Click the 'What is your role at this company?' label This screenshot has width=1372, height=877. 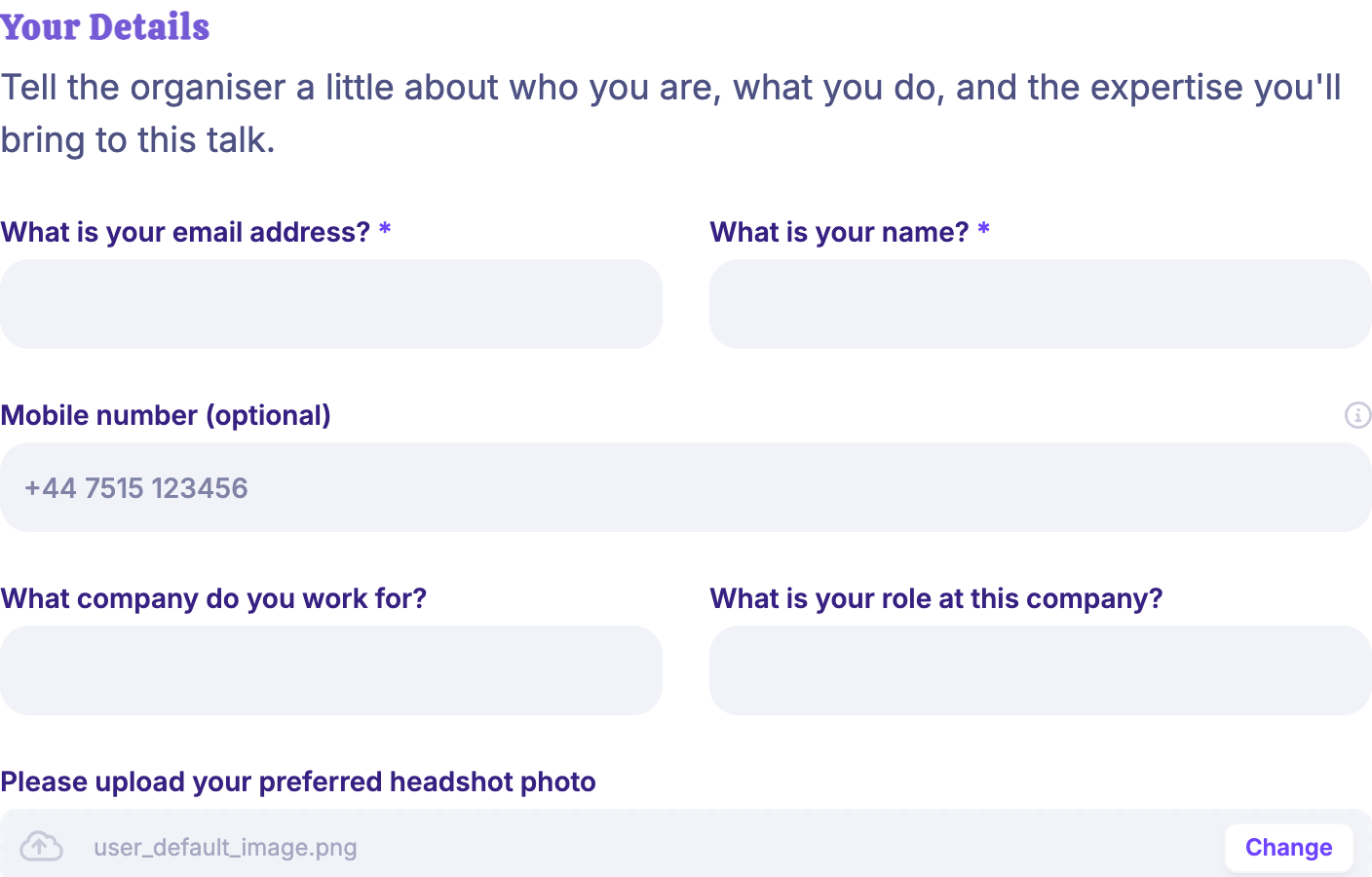tap(936, 598)
